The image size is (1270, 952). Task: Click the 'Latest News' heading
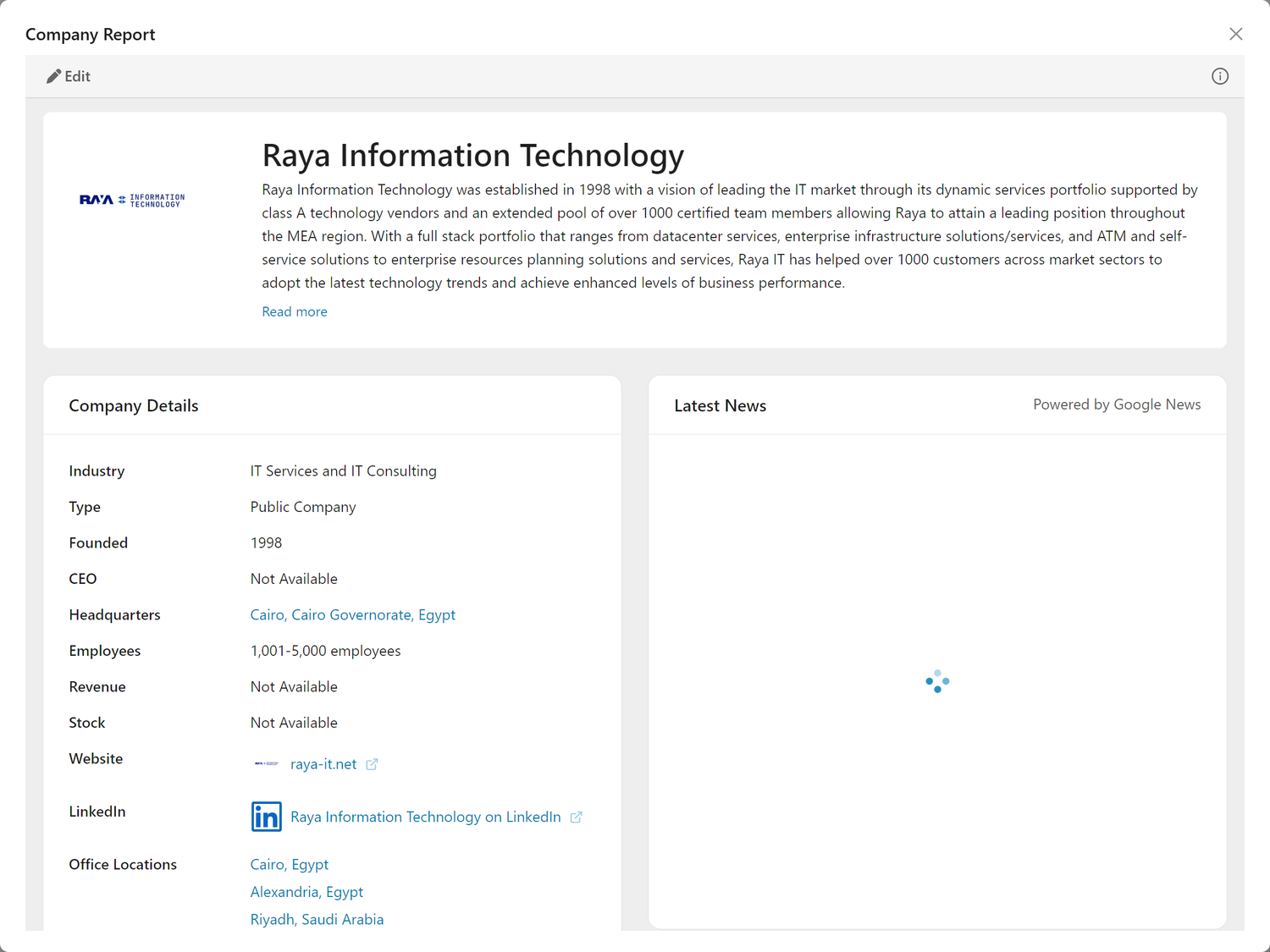coord(721,406)
